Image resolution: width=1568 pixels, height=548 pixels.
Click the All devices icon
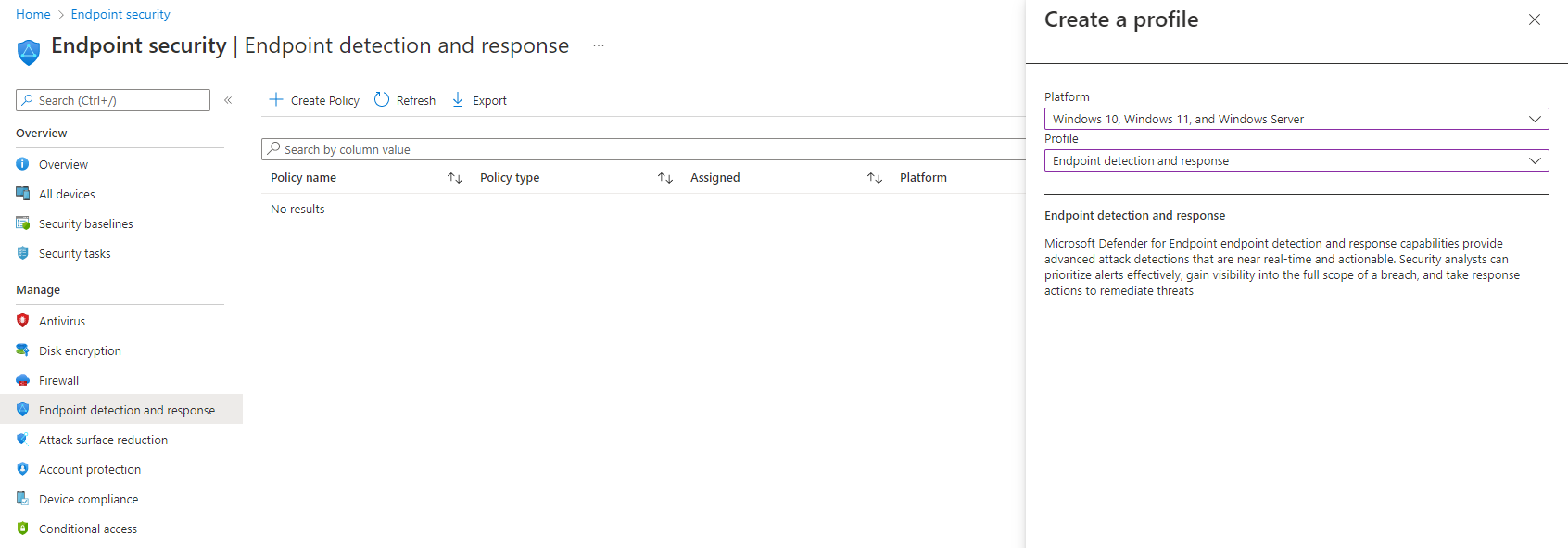(23, 194)
